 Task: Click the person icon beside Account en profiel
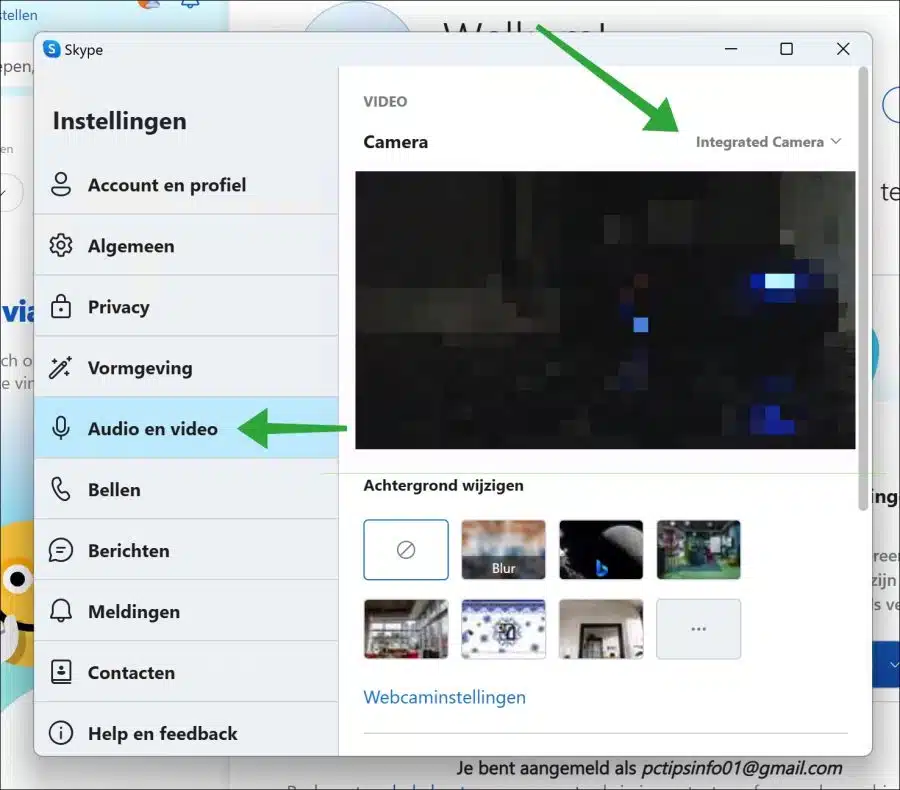coord(61,185)
